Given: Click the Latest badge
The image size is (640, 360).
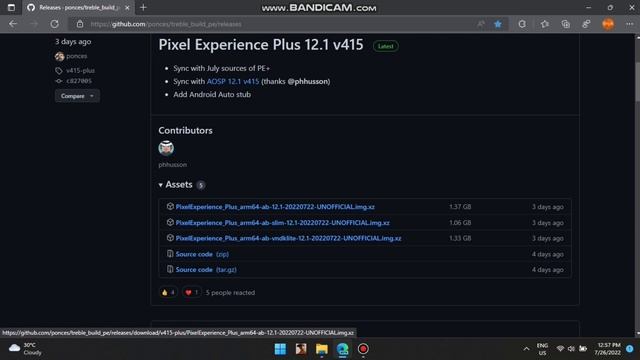Looking at the screenshot, I should pyautogui.click(x=385, y=46).
